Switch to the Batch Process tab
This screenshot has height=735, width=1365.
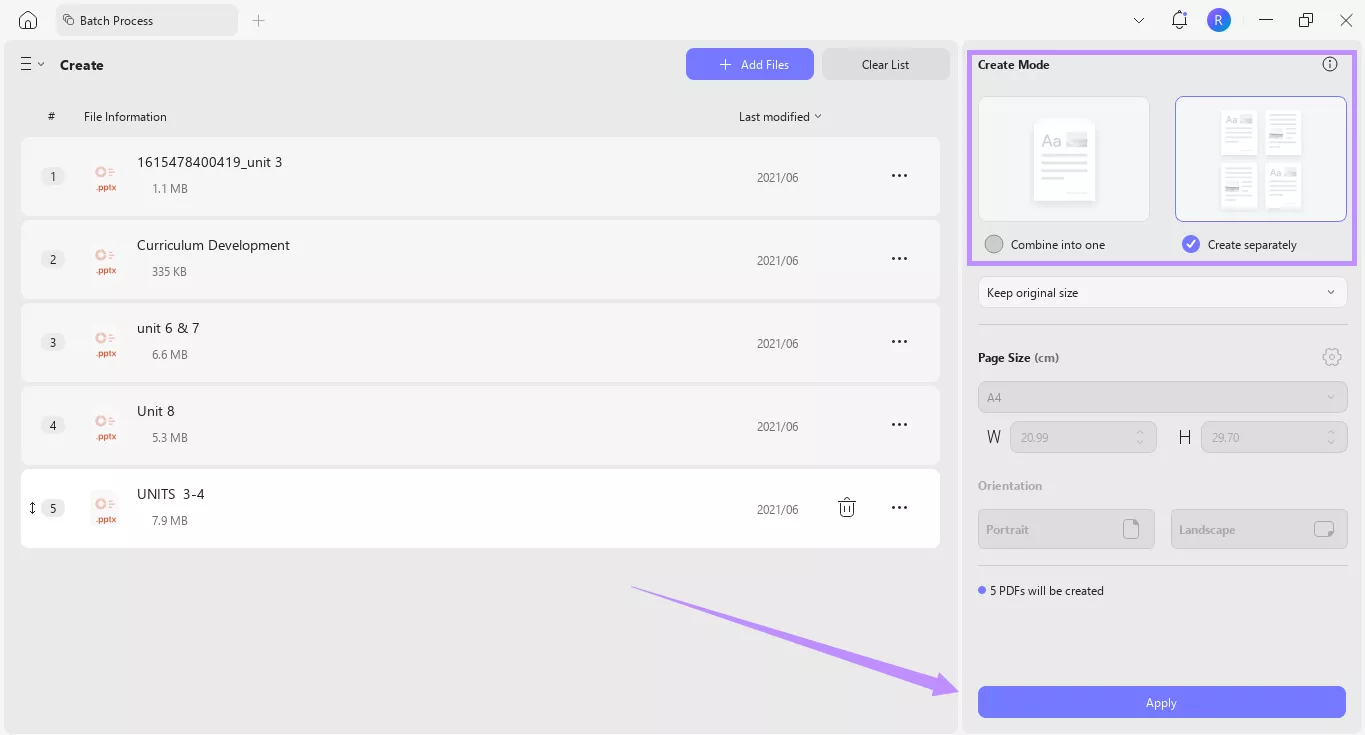(x=146, y=19)
